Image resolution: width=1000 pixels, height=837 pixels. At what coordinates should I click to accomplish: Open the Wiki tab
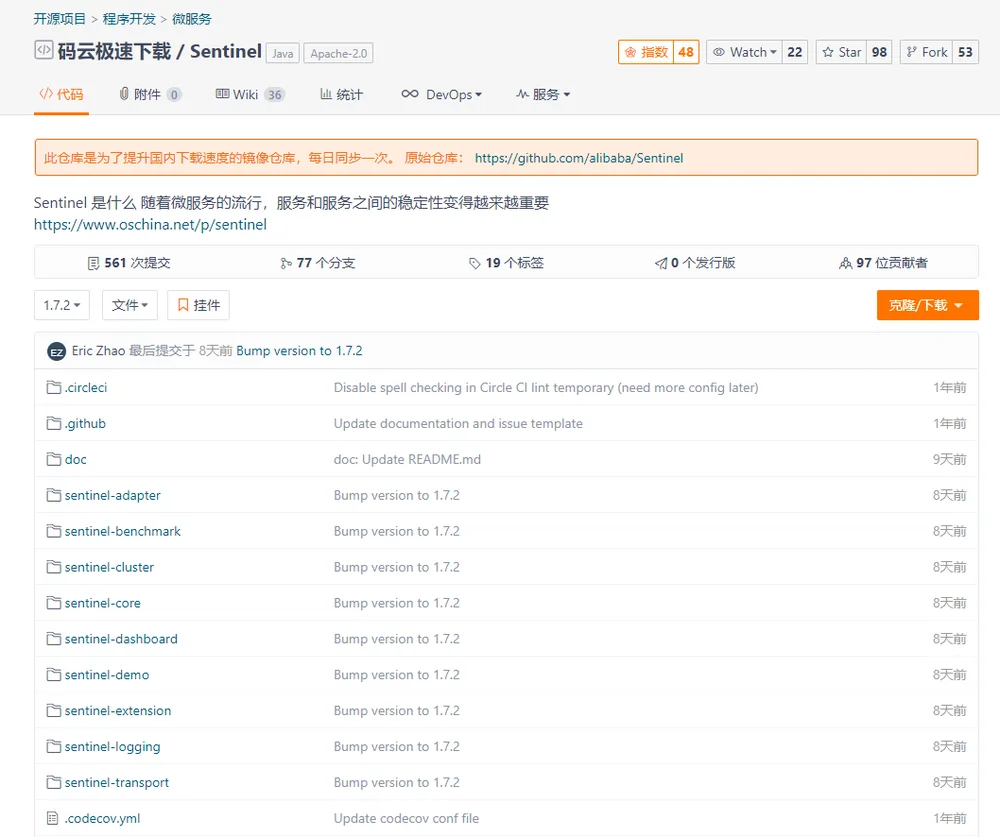[x=250, y=94]
